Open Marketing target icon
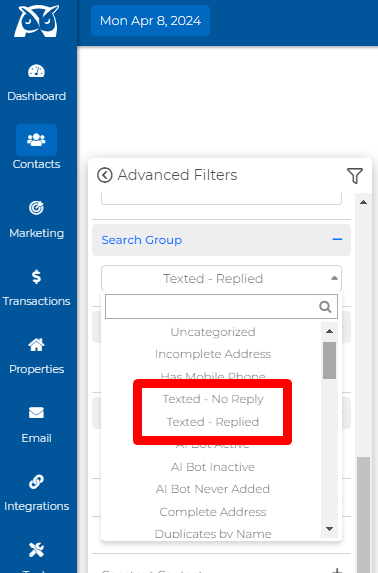378x573 pixels. pos(36,208)
